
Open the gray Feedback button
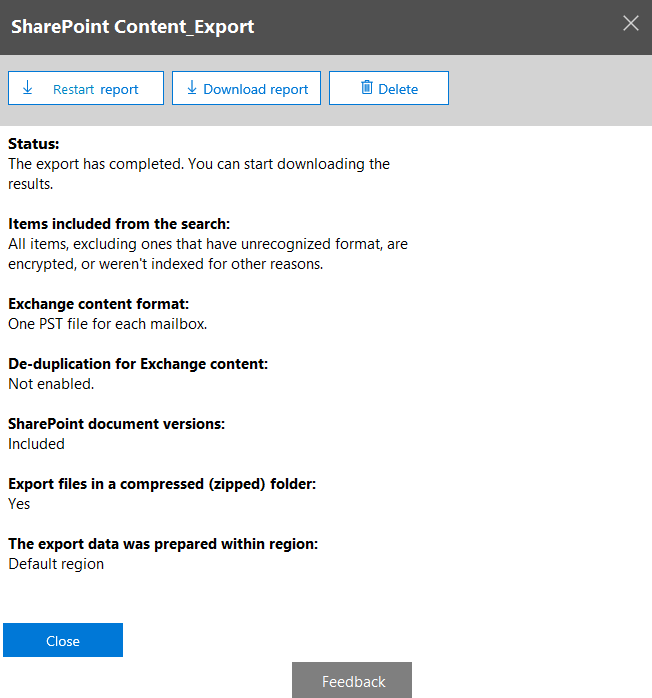(x=352, y=681)
